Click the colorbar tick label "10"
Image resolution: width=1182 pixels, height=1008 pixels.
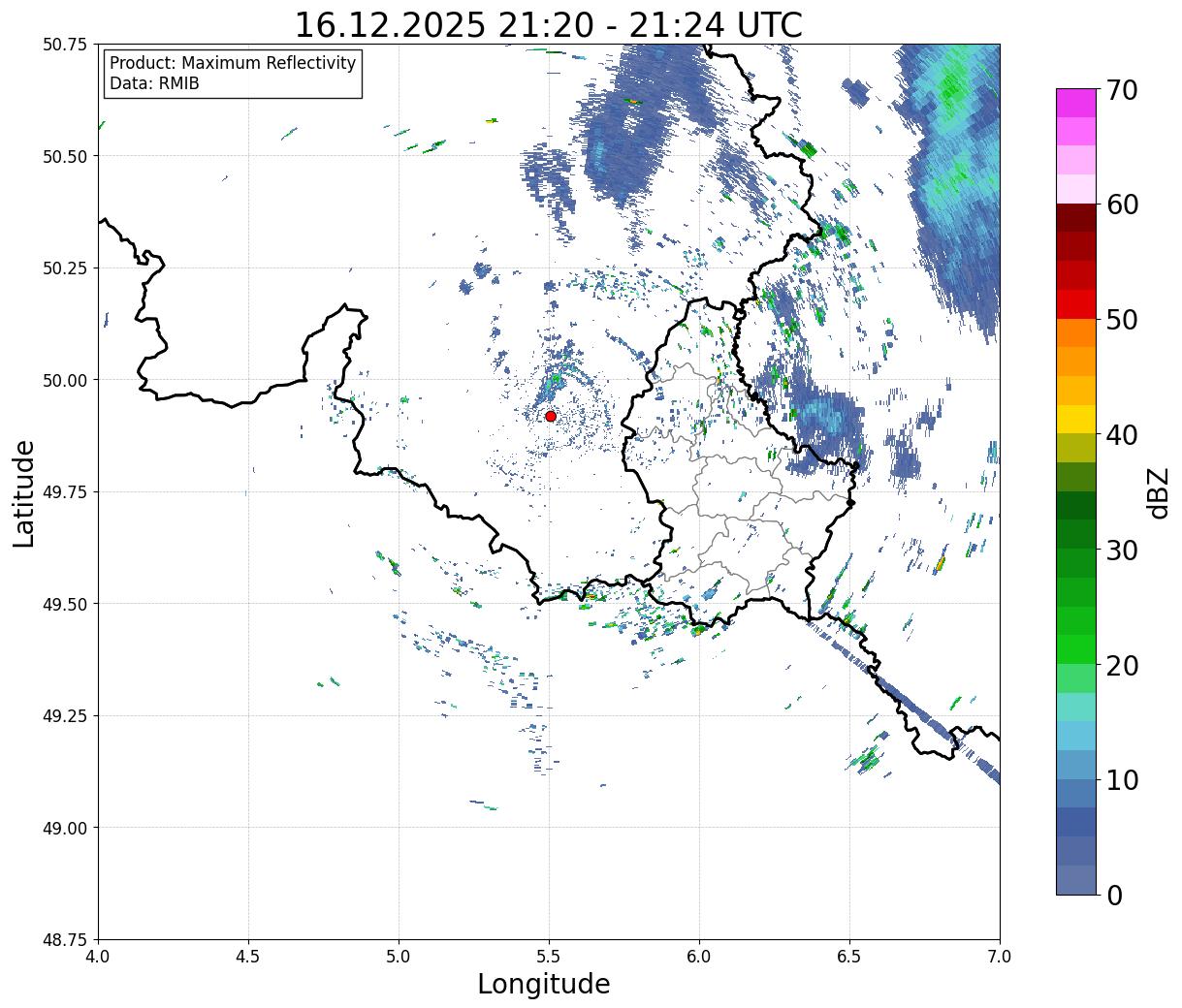(1121, 780)
